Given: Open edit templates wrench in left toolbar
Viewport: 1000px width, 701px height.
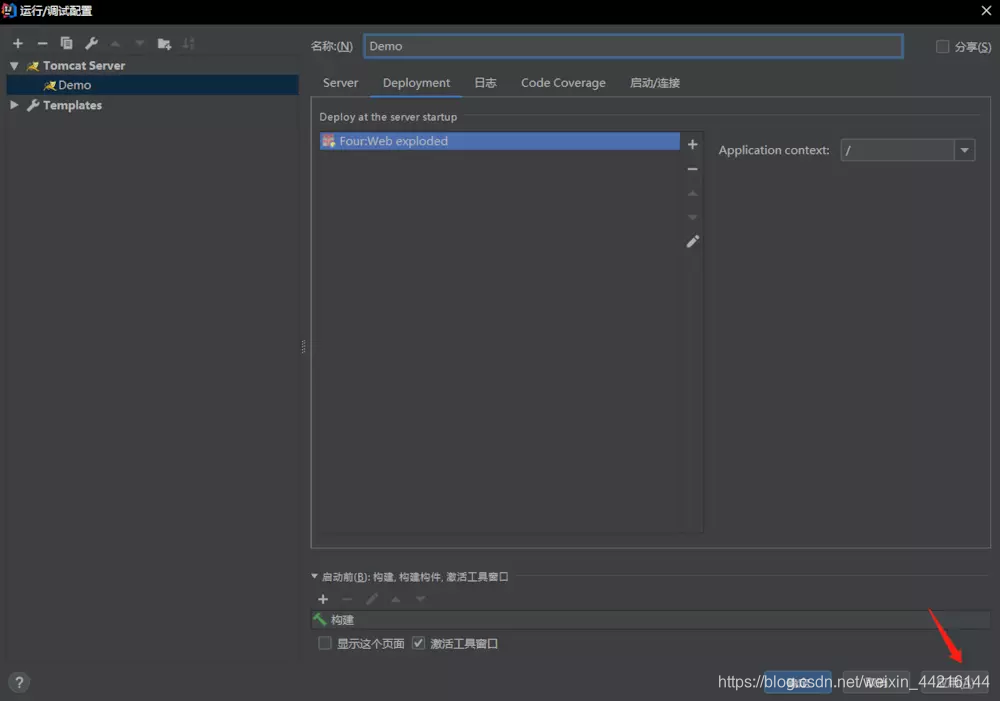Looking at the screenshot, I should coord(91,43).
